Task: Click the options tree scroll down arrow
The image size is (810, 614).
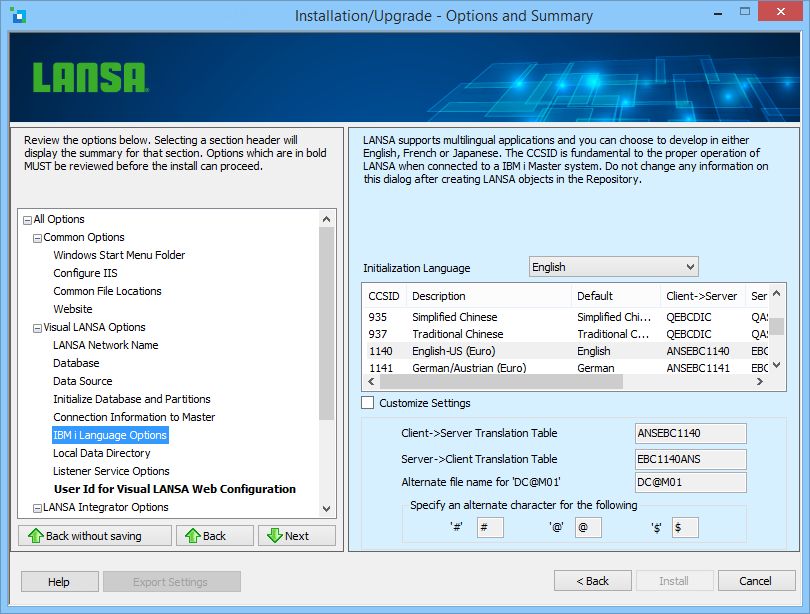Action: coord(326,509)
